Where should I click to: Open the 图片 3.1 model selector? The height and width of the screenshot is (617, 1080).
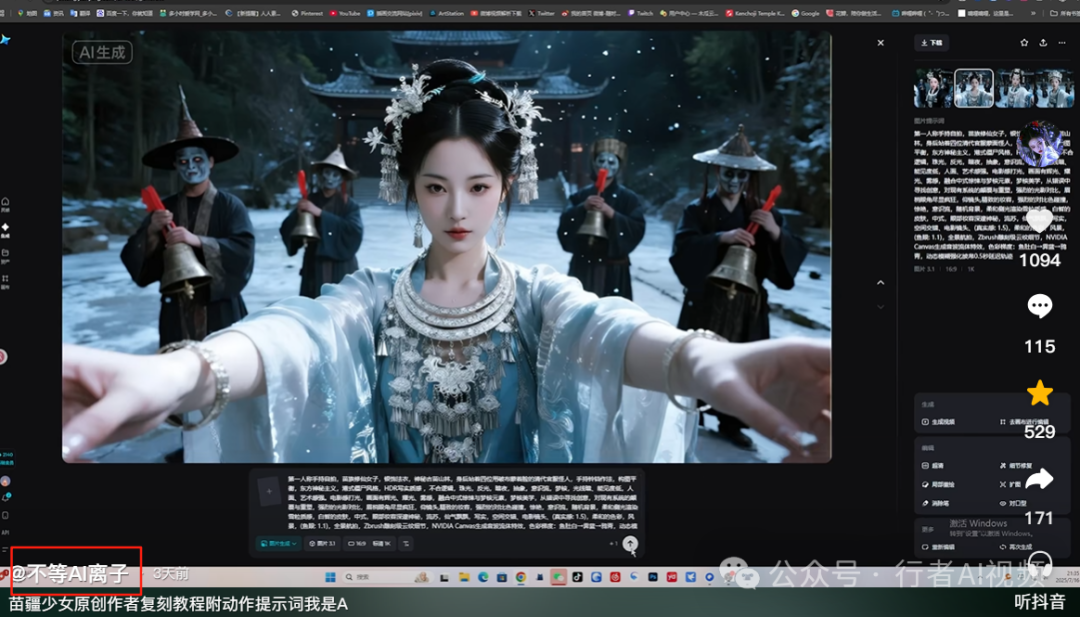(x=325, y=543)
